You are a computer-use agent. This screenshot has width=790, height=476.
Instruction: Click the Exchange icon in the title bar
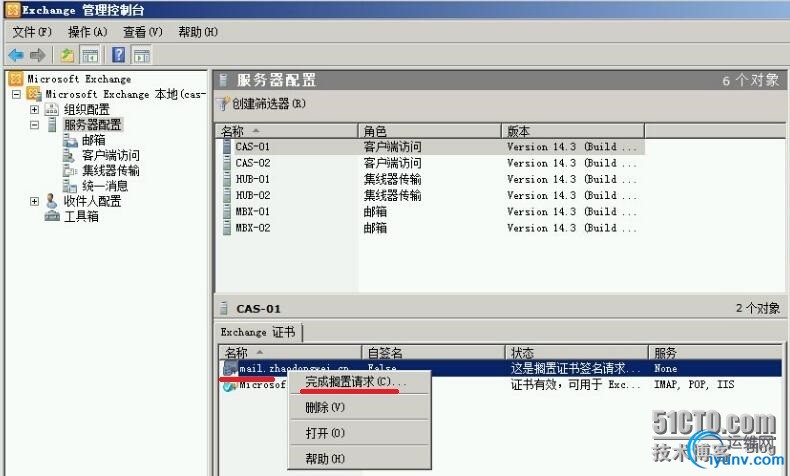(13, 9)
